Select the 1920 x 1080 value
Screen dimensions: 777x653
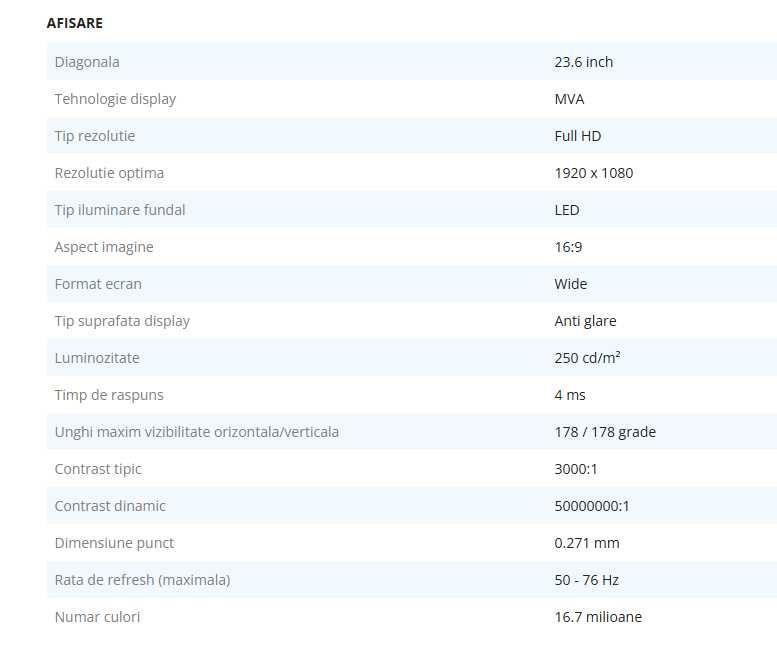click(x=594, y=173)
